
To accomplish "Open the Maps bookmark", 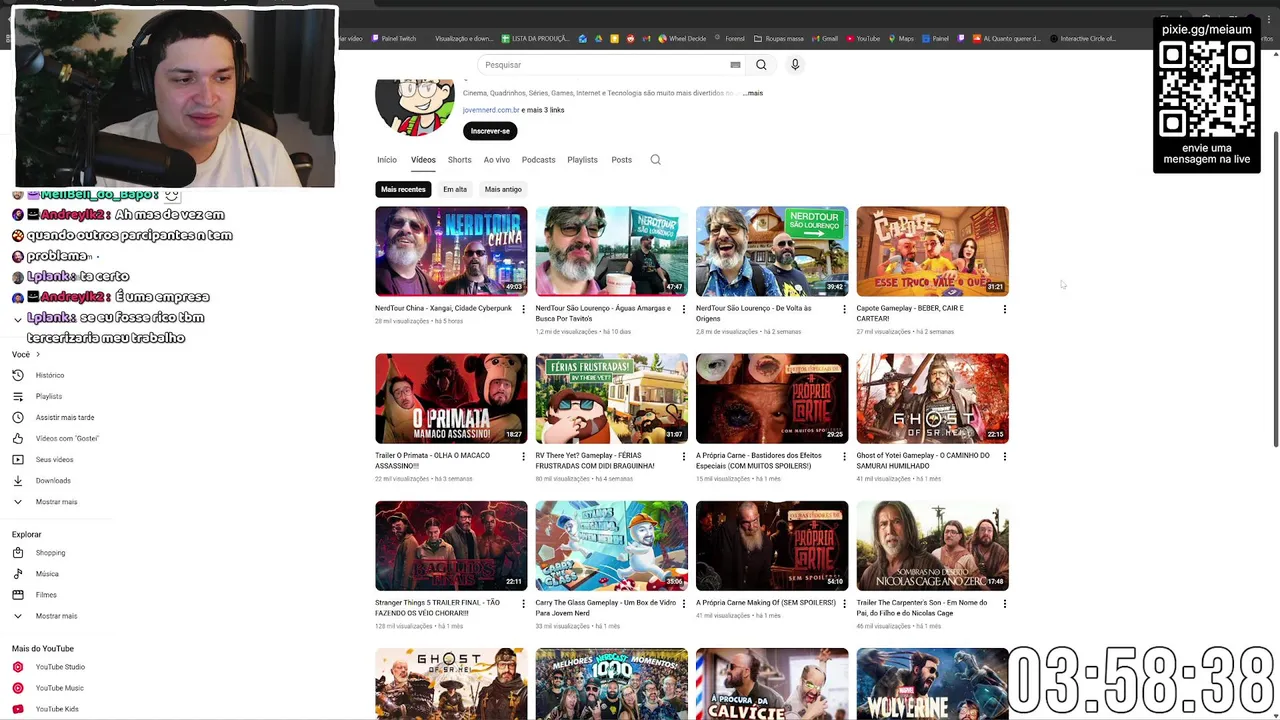I will pyautogui.click(x=902, y=39).
